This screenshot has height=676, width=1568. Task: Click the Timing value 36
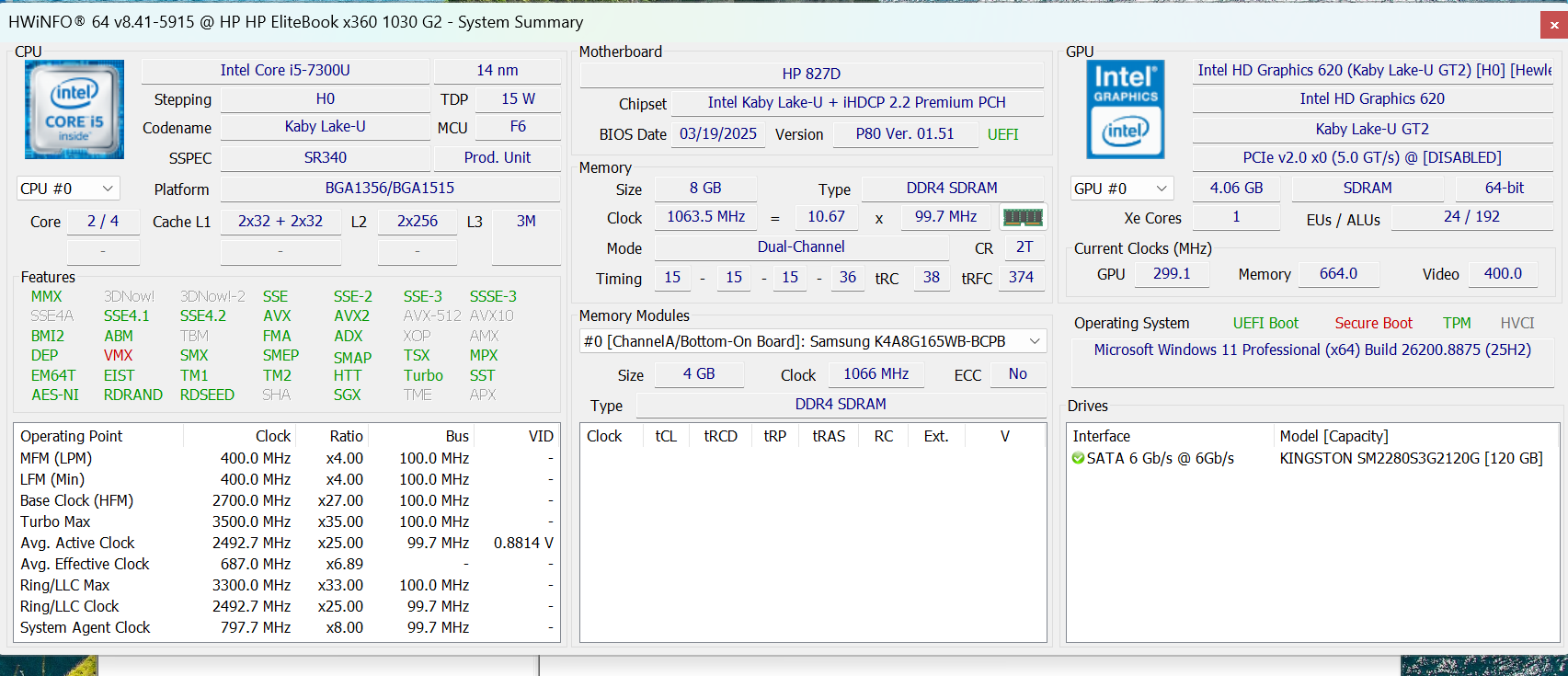(848, 278)
